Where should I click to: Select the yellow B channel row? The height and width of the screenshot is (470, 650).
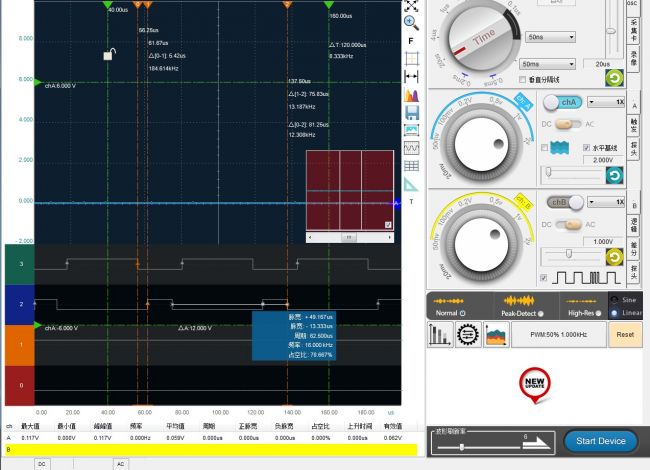click(211, 450)
